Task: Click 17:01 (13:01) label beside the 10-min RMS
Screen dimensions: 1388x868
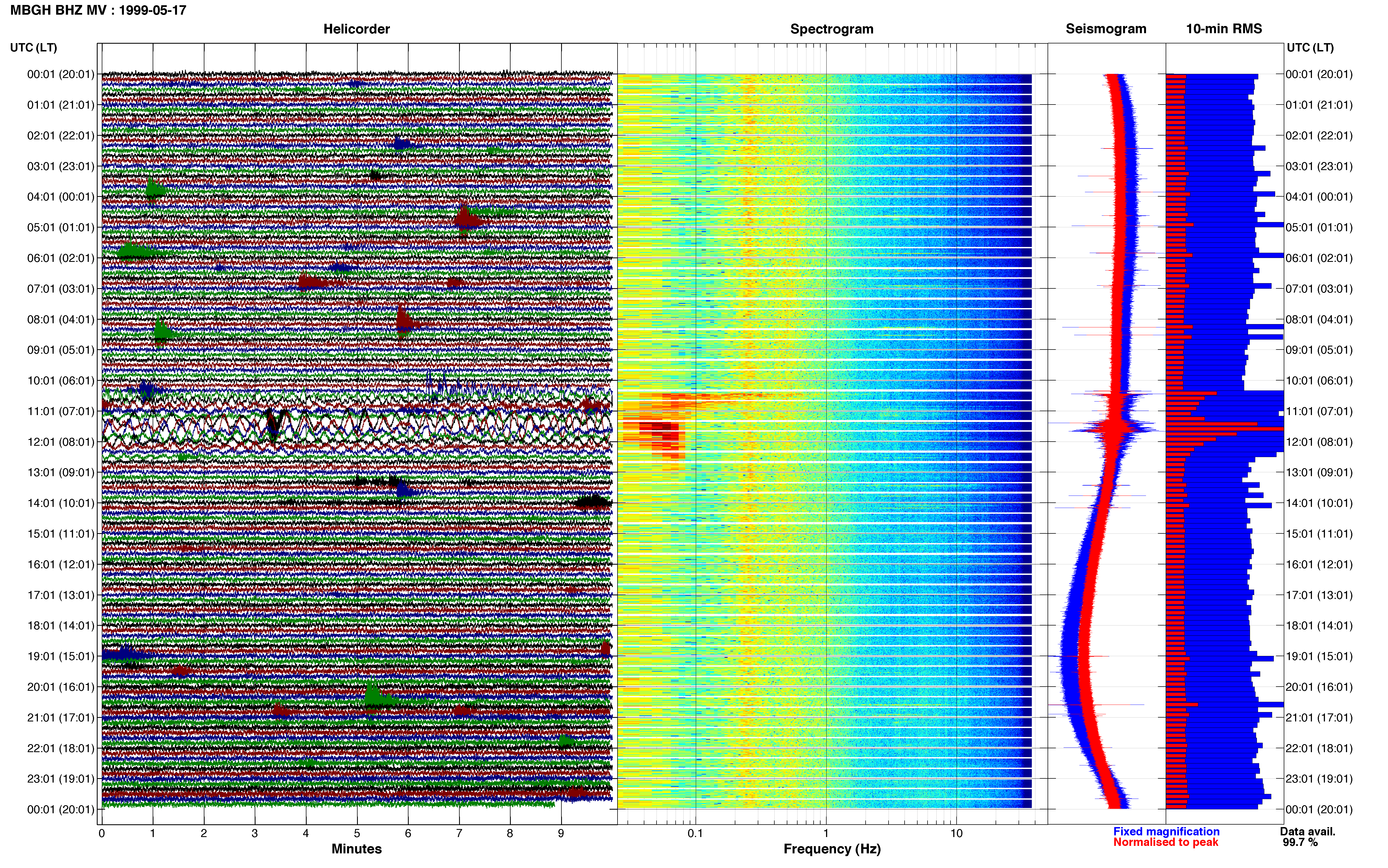Action: pos(1319,595)
